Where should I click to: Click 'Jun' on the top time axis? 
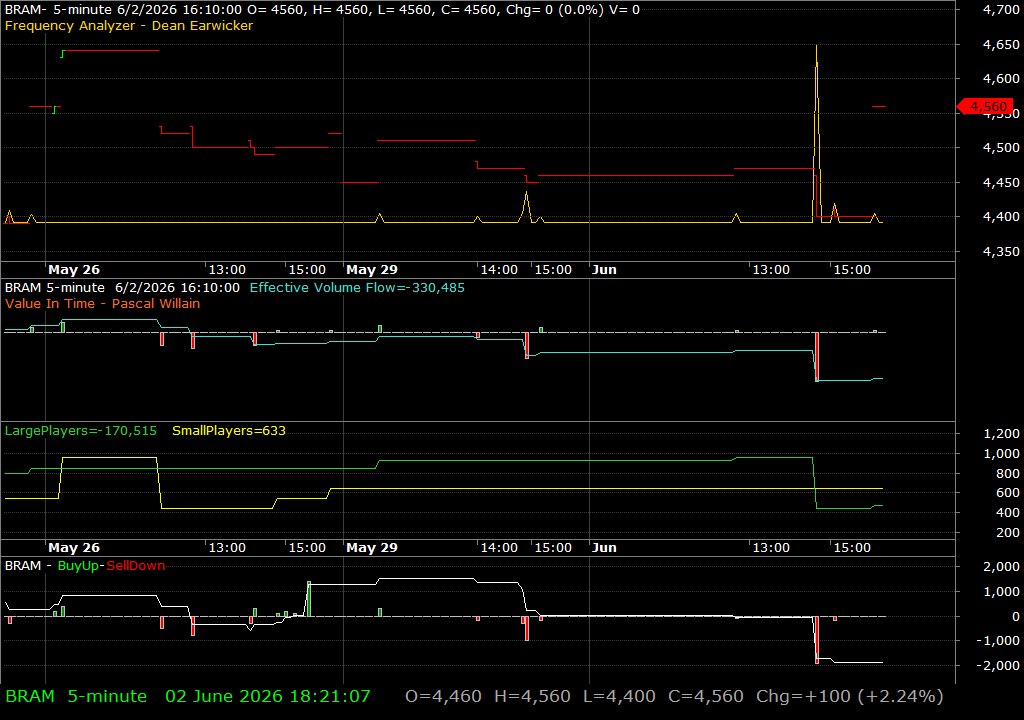(x=604, y=270)
